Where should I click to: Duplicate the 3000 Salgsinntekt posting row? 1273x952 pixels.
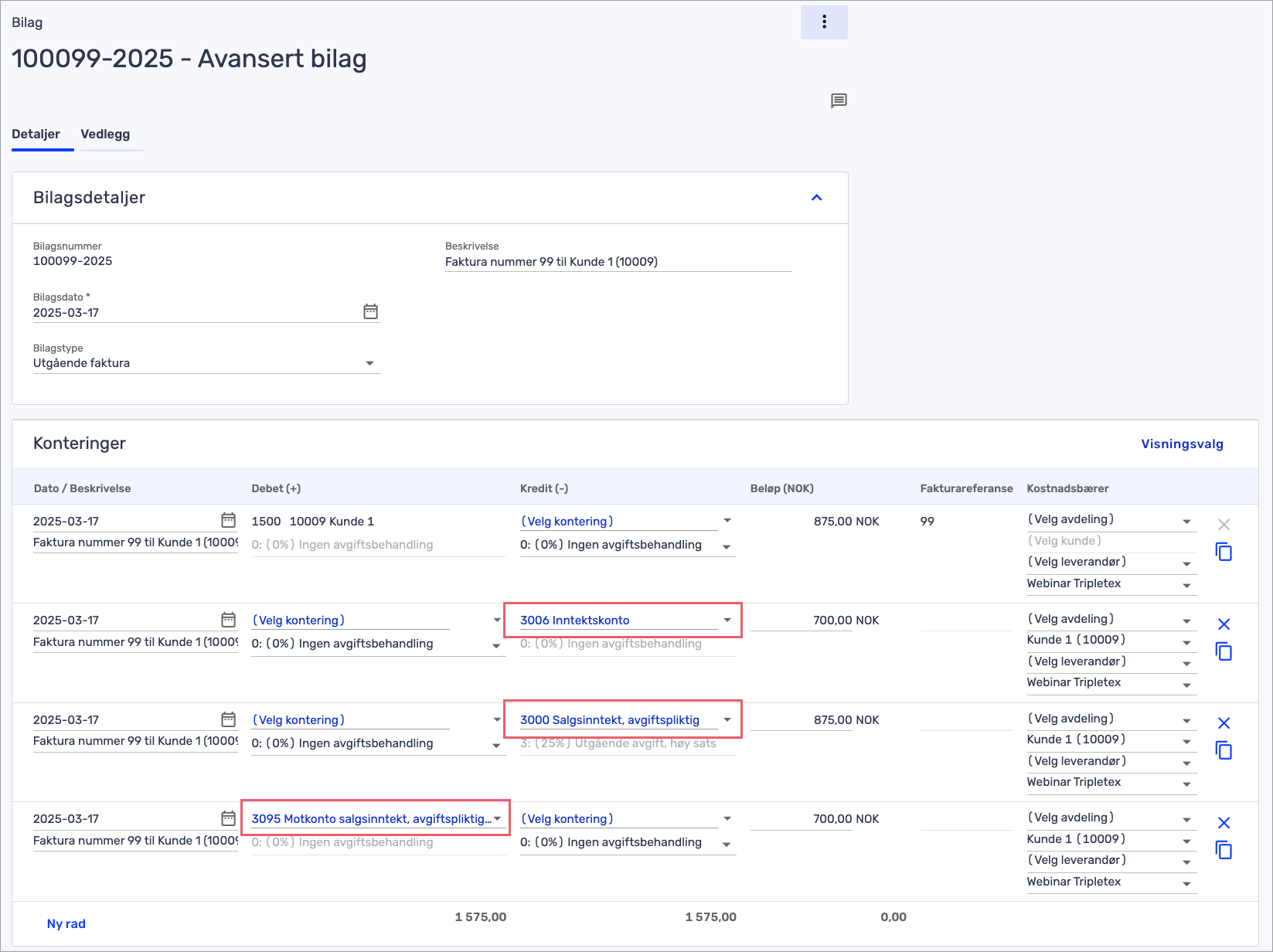[x=1224, y=750]
